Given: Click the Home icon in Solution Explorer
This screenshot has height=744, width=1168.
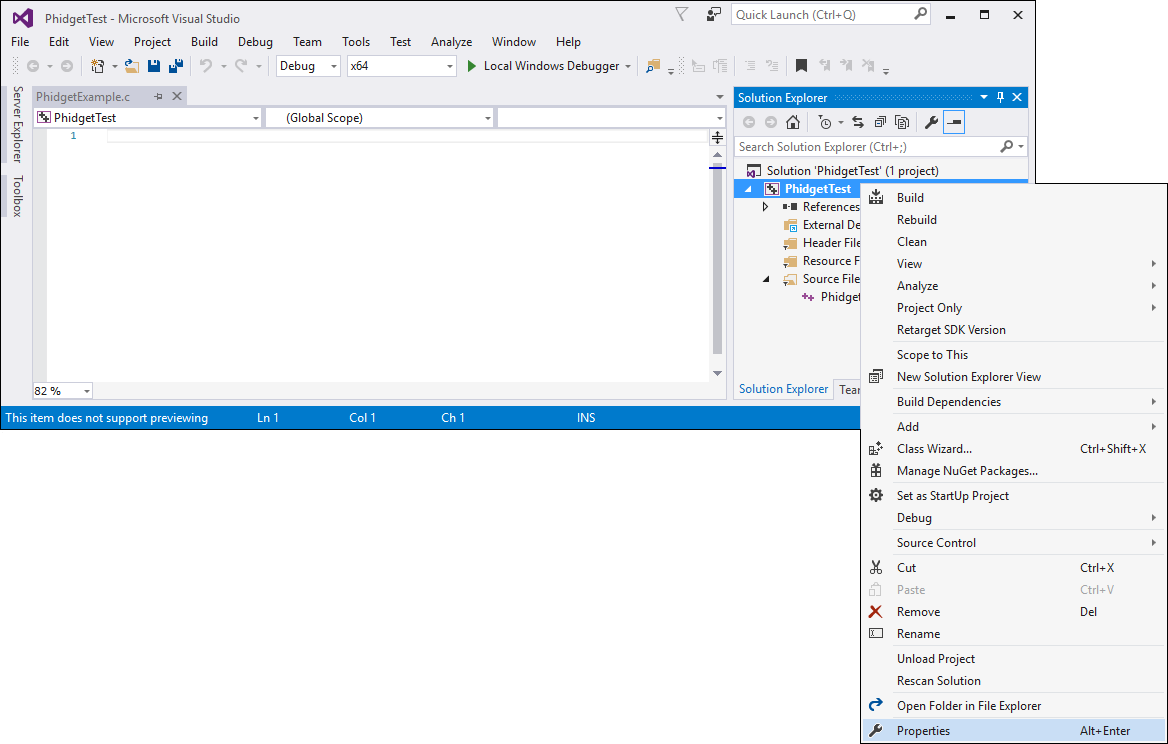Looking at the screenshot, I should coord(793,122).
